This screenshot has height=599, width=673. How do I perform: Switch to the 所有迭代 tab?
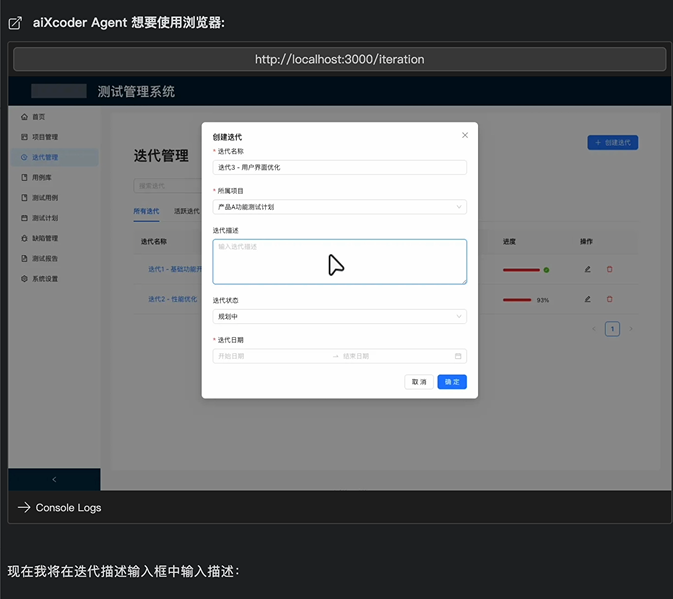[146, 211]
